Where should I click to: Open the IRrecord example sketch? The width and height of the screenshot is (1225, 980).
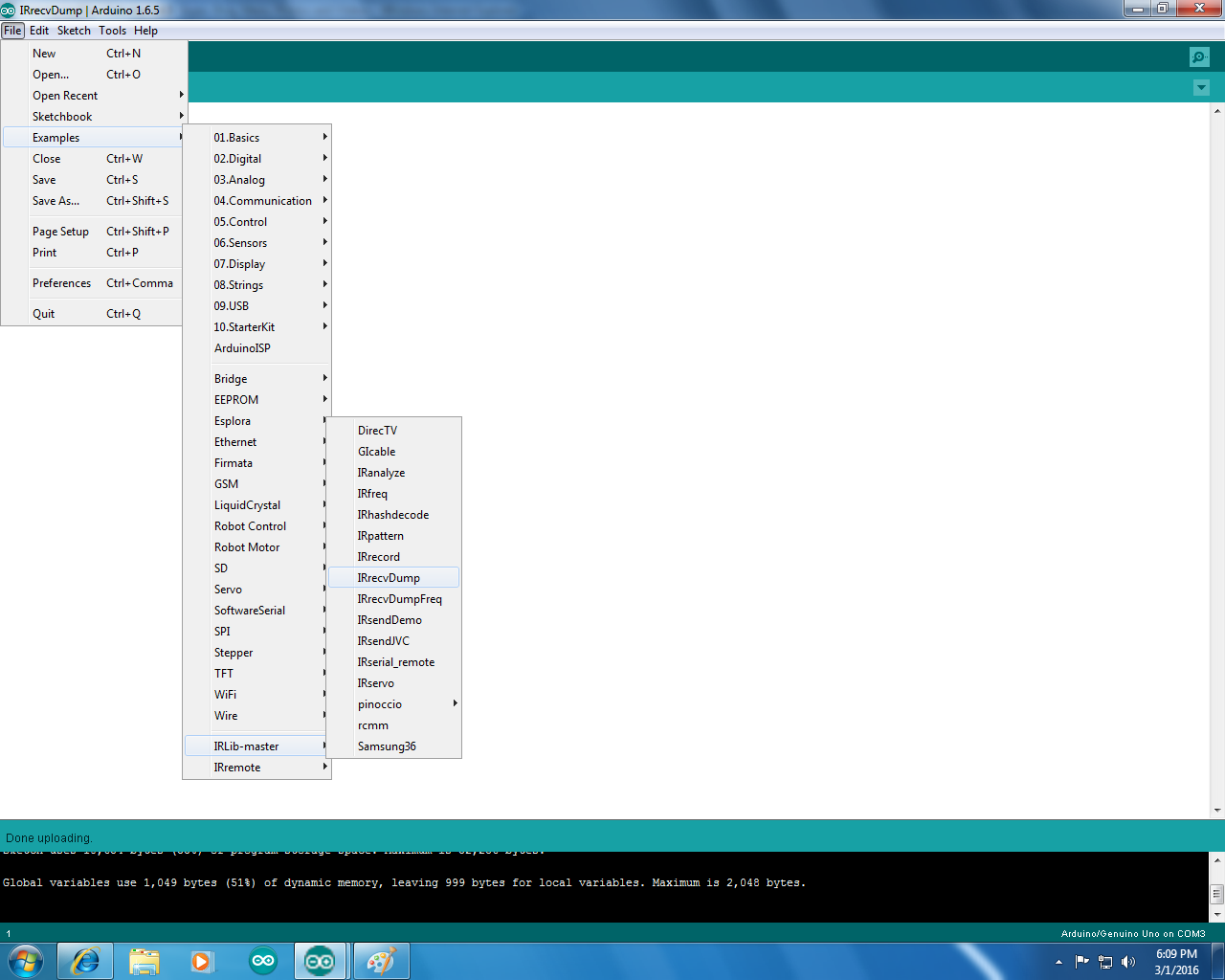(x=394, y=557)
